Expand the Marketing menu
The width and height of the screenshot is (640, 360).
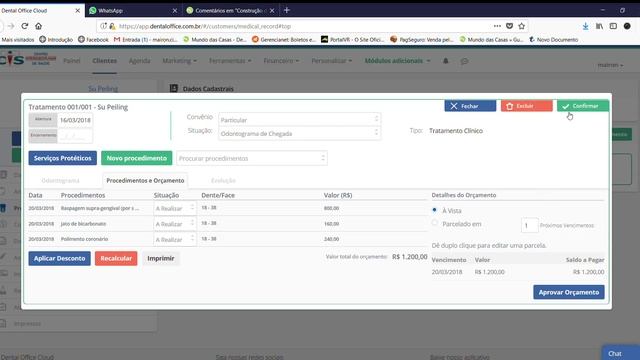coord(179,61)
